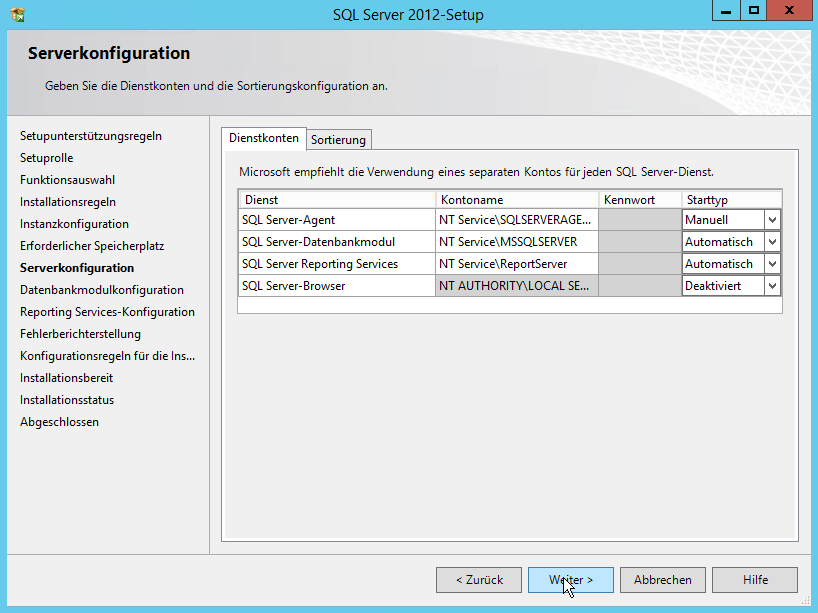818x613 pixels.
Task: Select the NT Service\ReportServer account field
Action: click(x=516, y=264)
